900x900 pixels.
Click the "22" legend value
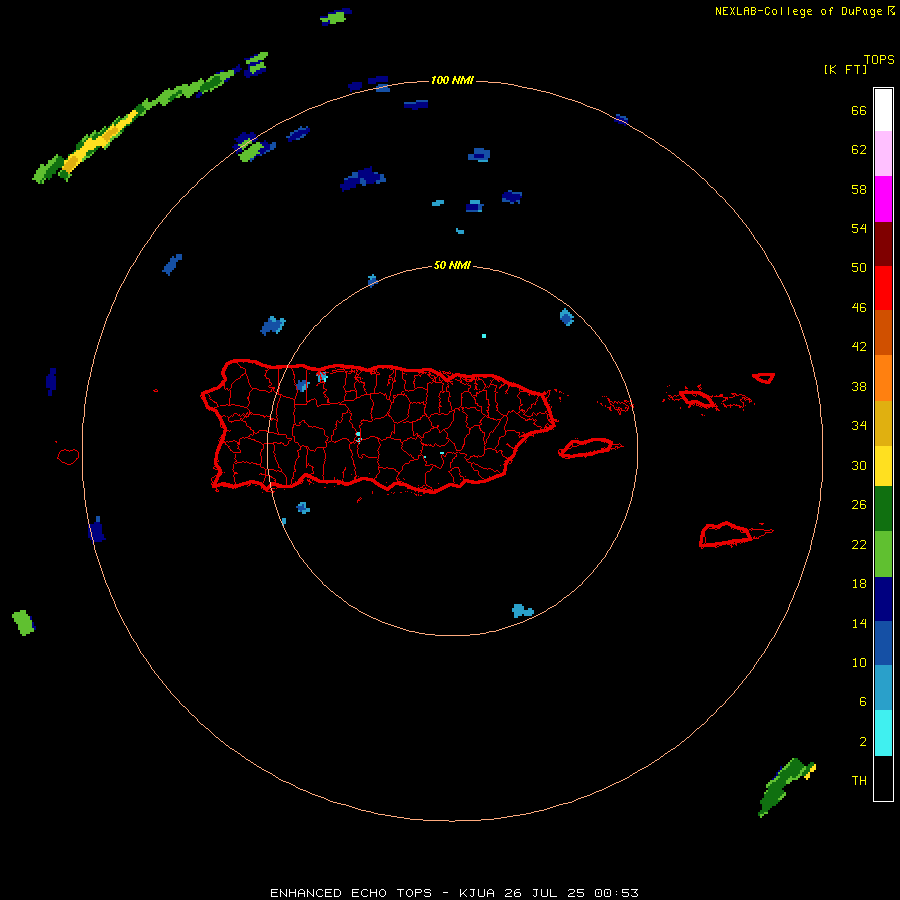859,545
